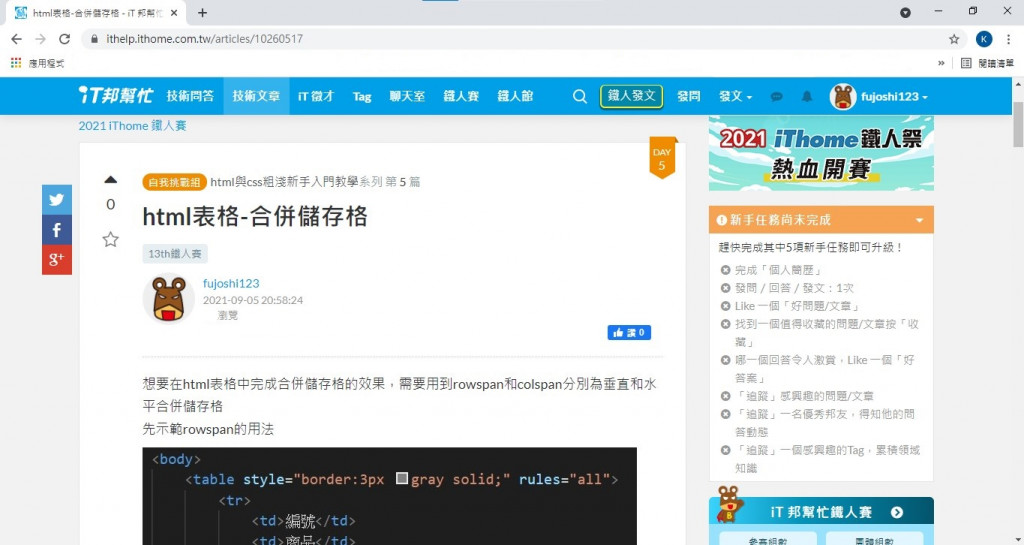Image resolution: width=1024 pixels, height=545 pixels.
Task: Click the 13th鐵人賽 tag
Action: pyautogui.click(x=175, y=253)
